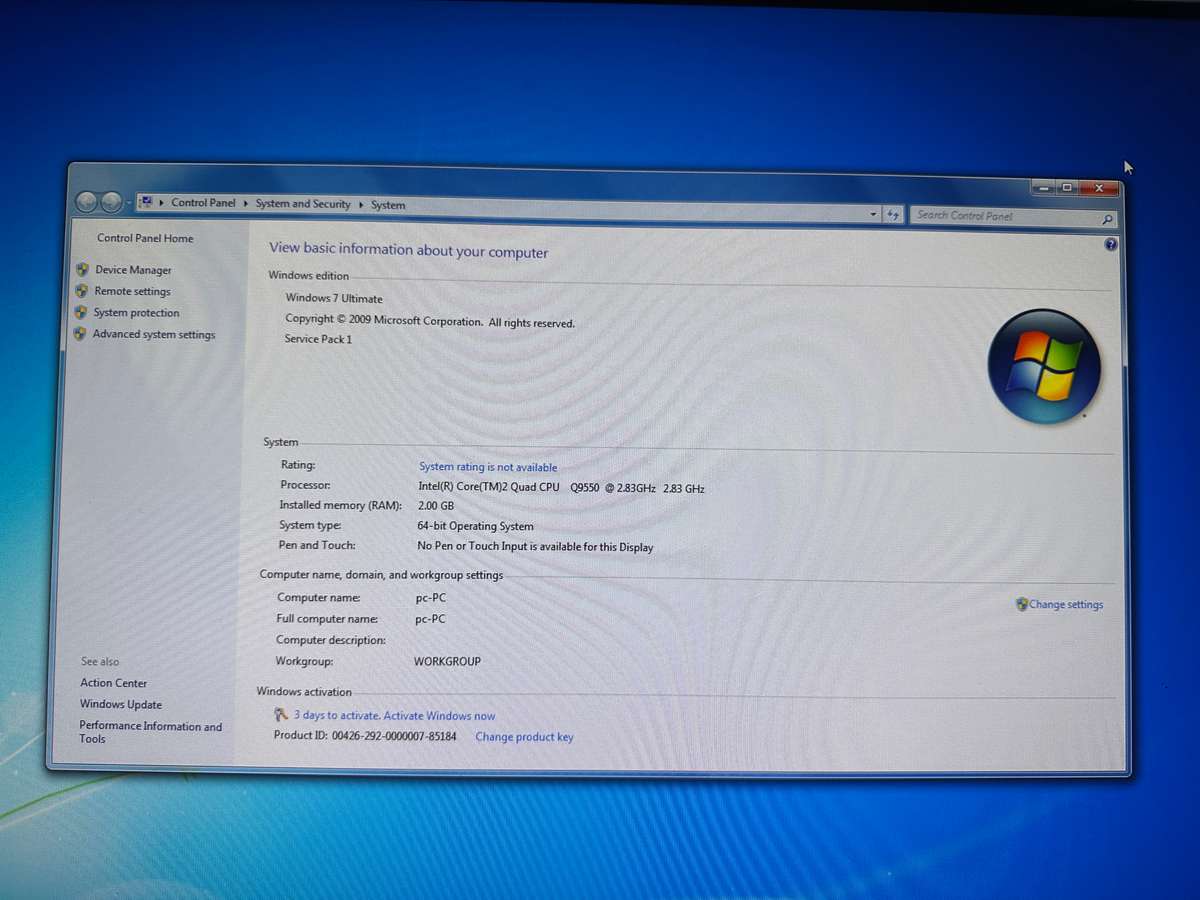Screen dimensions: 1200x900
Task: Open Change product key
Action: pos(524,737)
